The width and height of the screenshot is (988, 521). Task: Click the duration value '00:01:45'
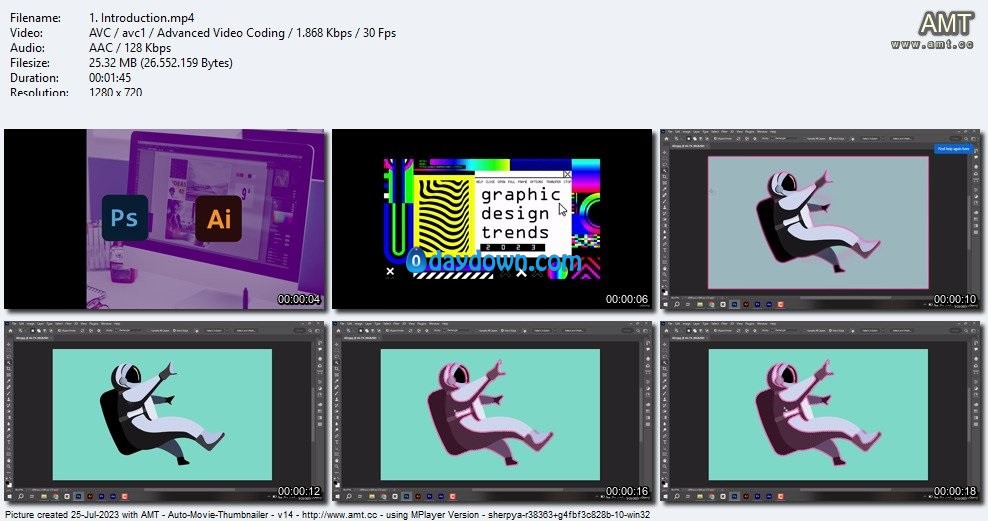[x=110, y=78]
